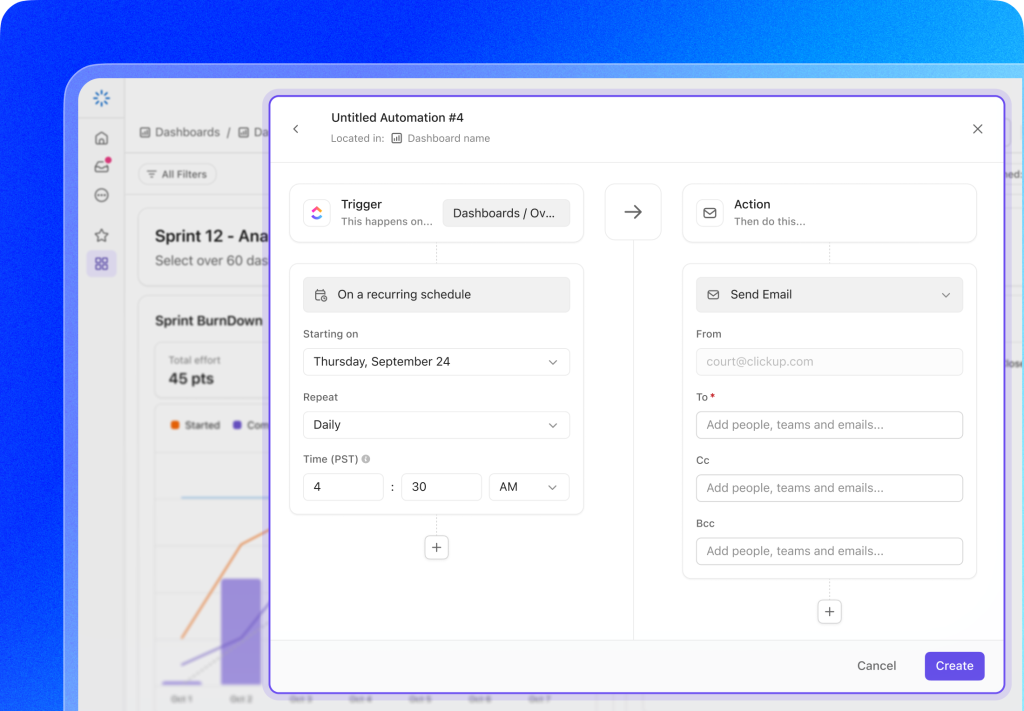Open the AM/PM selector dropdown
Screen dimensions: 1024x711
click(x=529, y=487)
